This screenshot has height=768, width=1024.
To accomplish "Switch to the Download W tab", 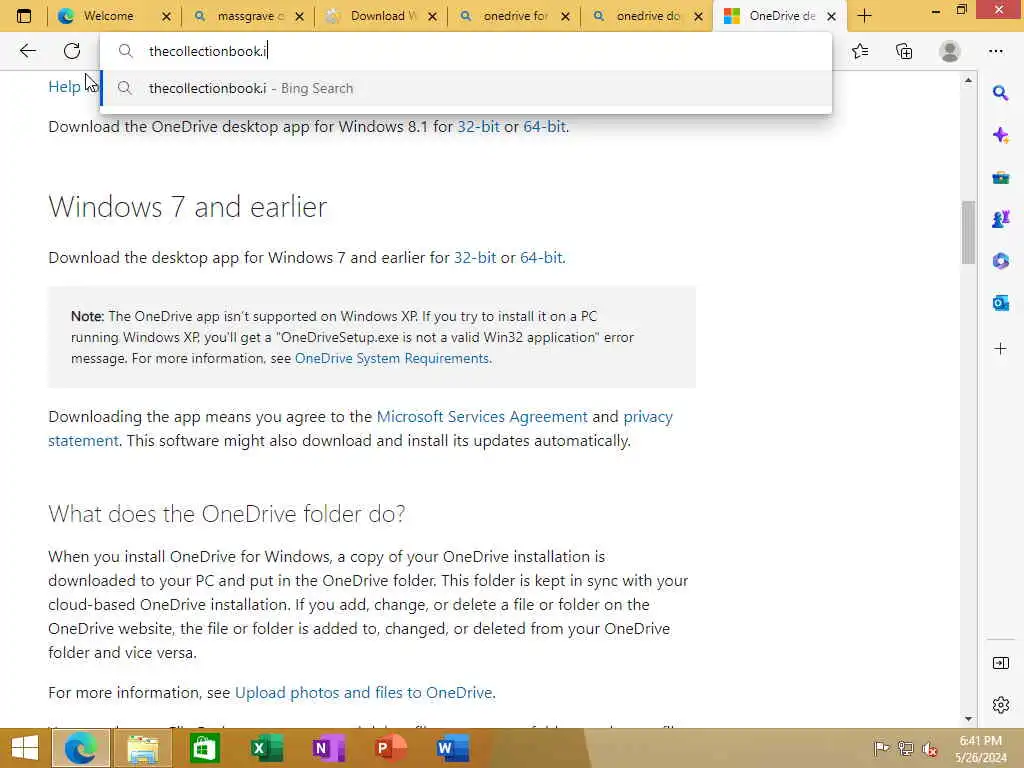I will click(376, 16).
